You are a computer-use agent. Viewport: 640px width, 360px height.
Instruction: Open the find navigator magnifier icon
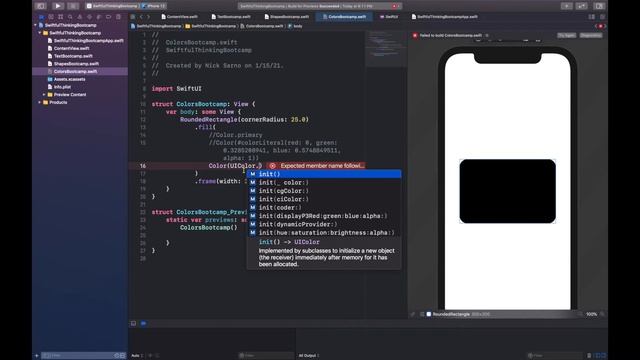70,17
